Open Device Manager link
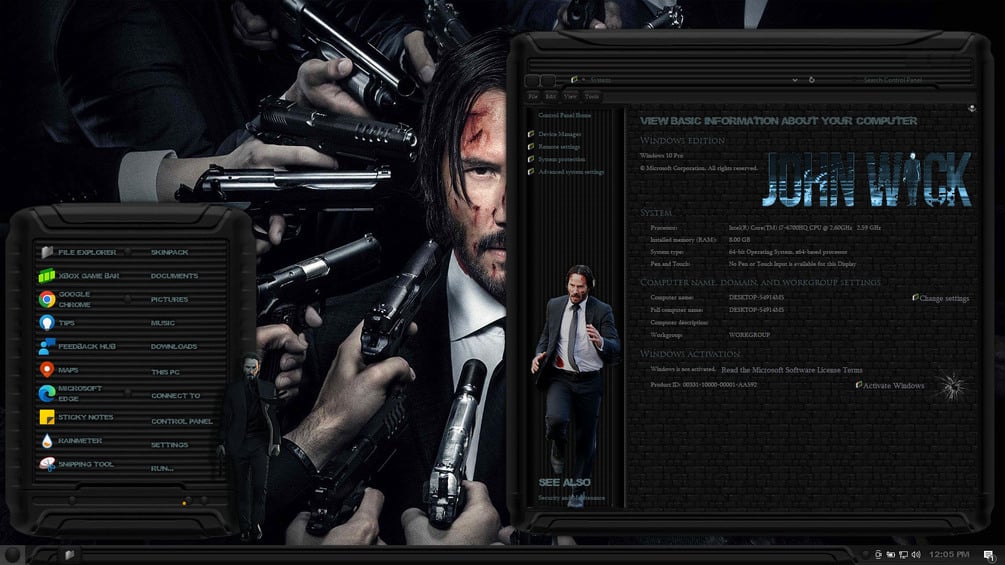This screenshot has height=565, width=1005. pos(560,135)
